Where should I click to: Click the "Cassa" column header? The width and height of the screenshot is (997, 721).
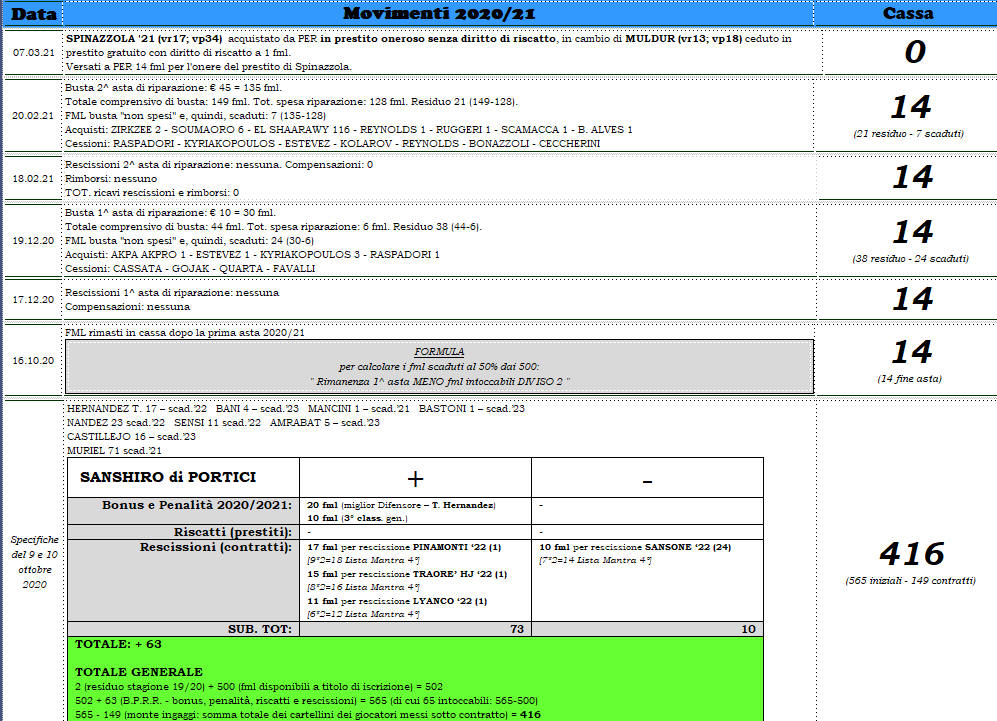(907, 14)
